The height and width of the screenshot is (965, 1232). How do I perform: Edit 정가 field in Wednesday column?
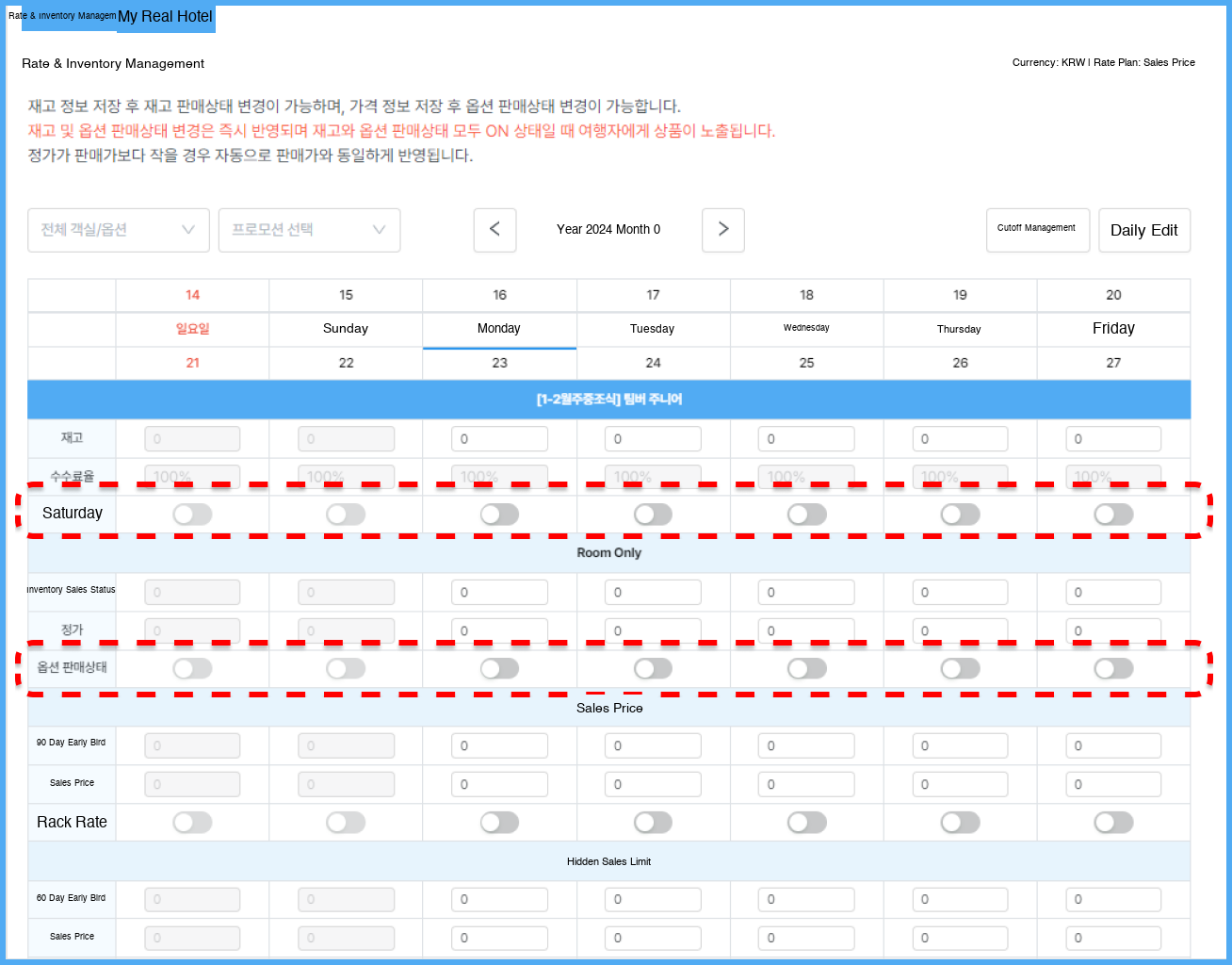pyautogui.click(x=806, y=630)
